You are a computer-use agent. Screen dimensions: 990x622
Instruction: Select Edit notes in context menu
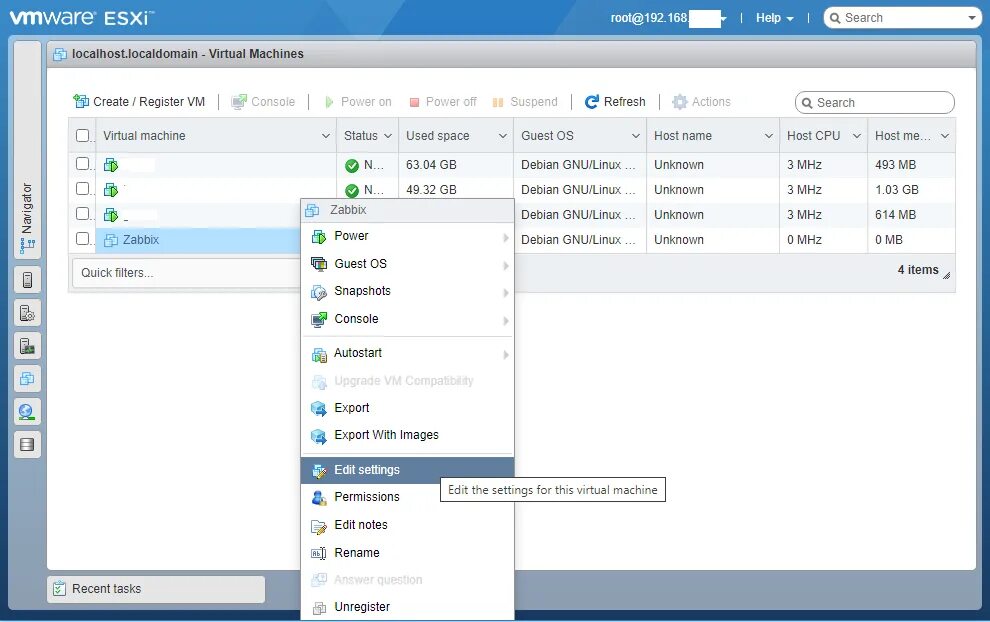[x=408, y=525]
